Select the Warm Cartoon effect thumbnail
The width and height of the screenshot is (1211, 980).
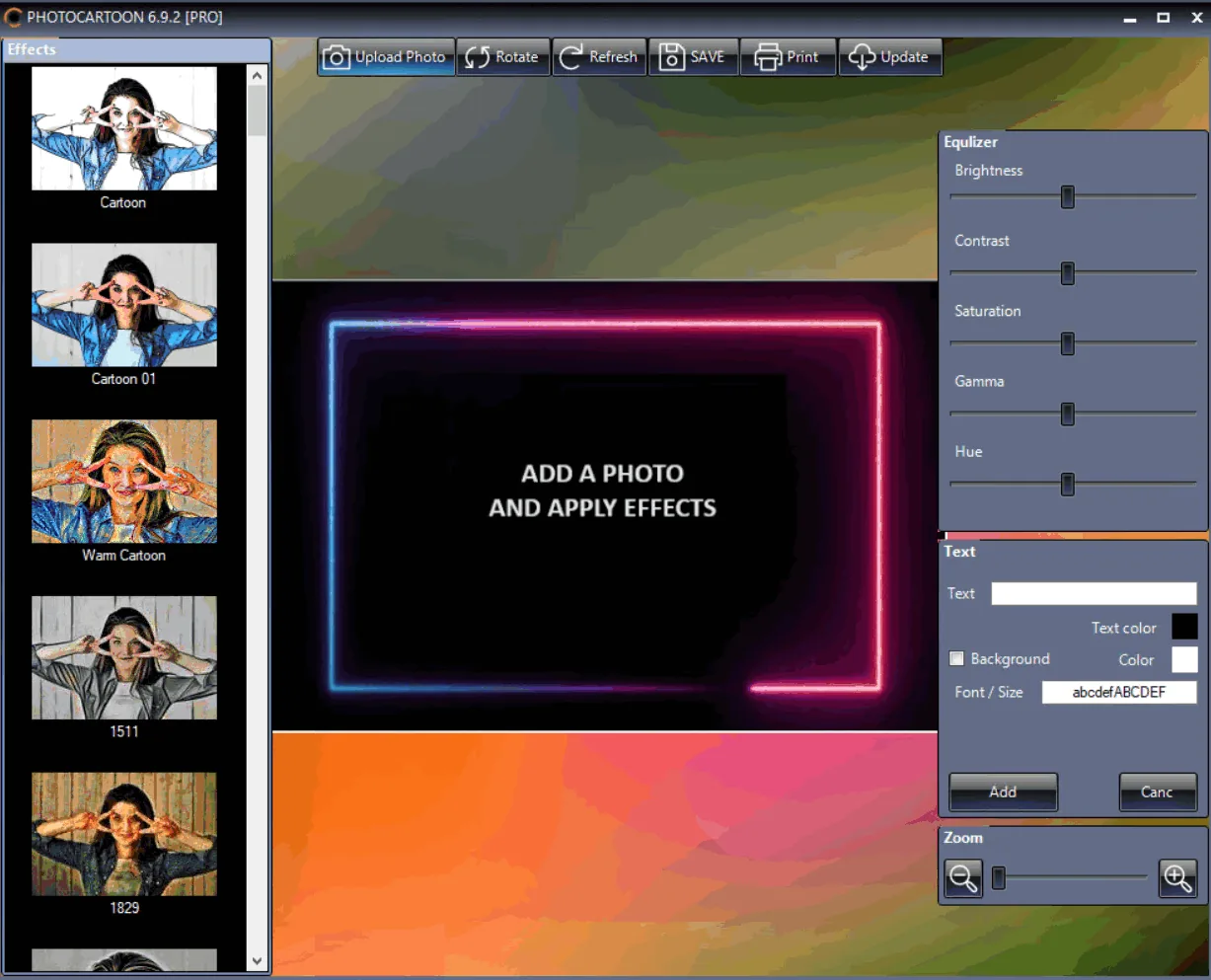(x=124, y=482)
